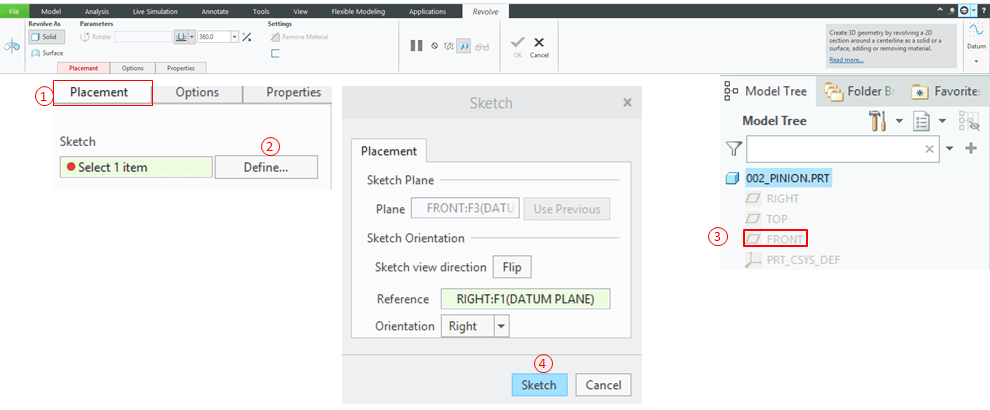Screen dimensions: 990x410
Task: Click the flip angle direction icon
Action: (247, 37)
